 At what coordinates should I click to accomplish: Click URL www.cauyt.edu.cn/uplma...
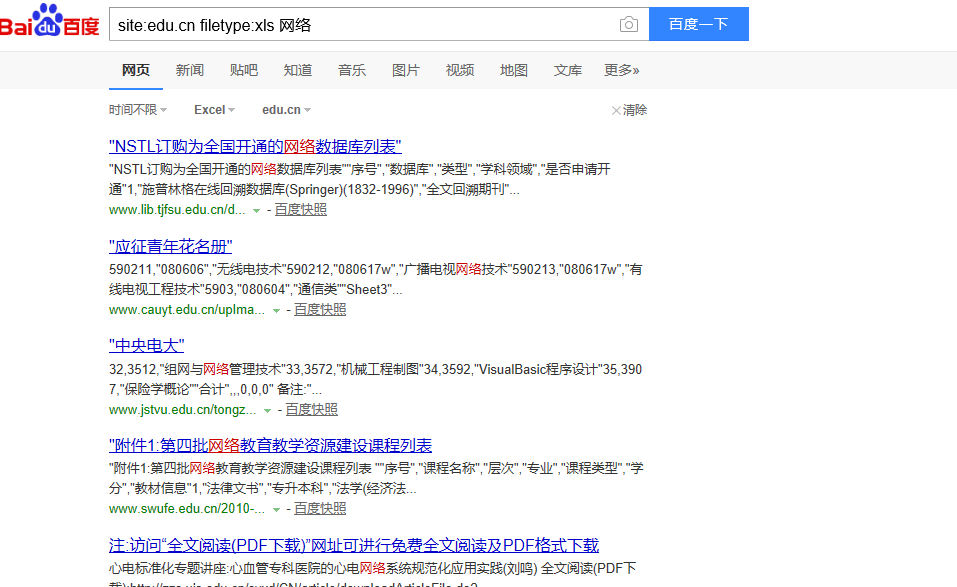pos(187,310)
